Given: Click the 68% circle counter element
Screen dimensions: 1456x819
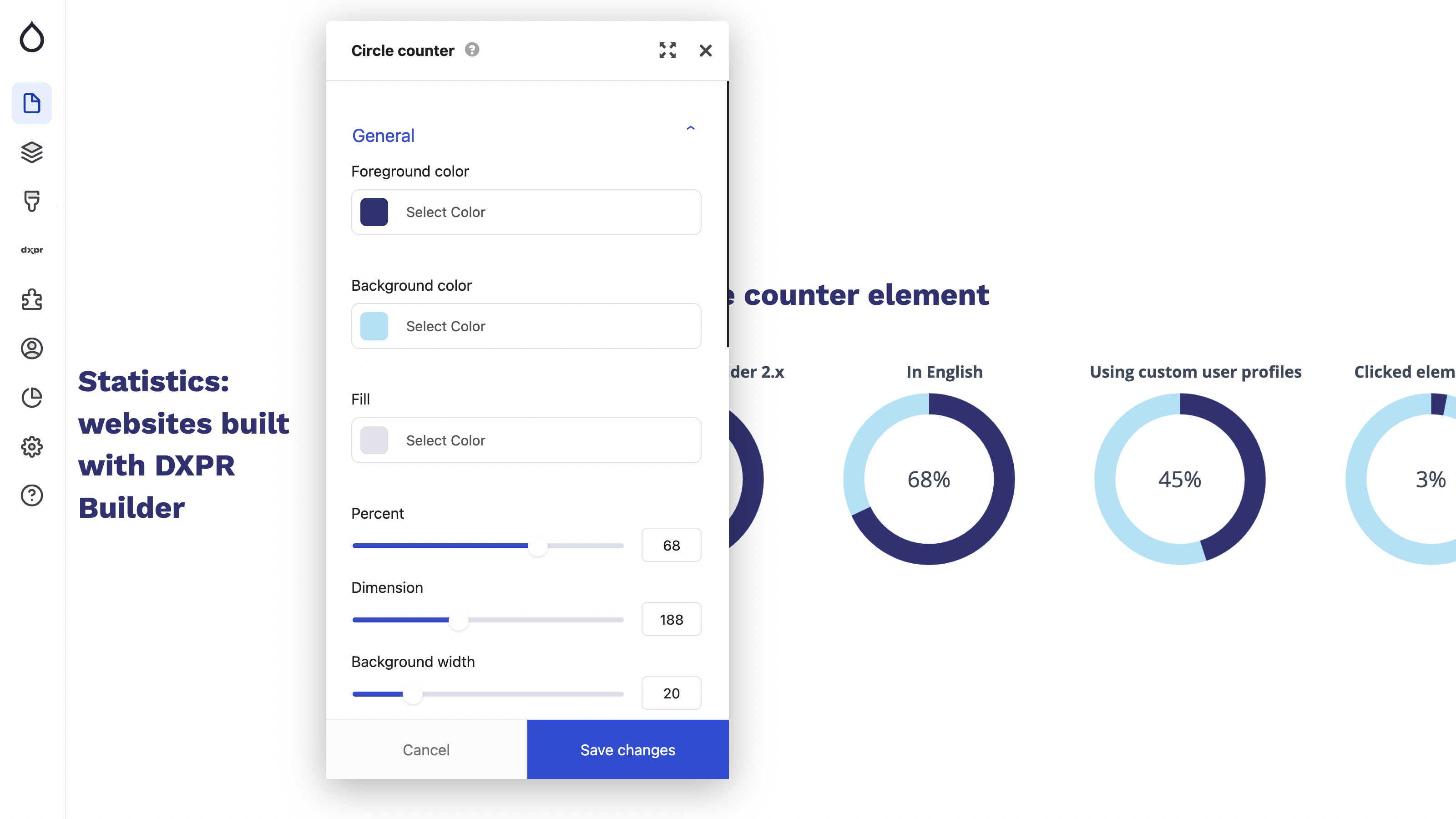Looking at the screenshot, I should click(x=929, y=479).
